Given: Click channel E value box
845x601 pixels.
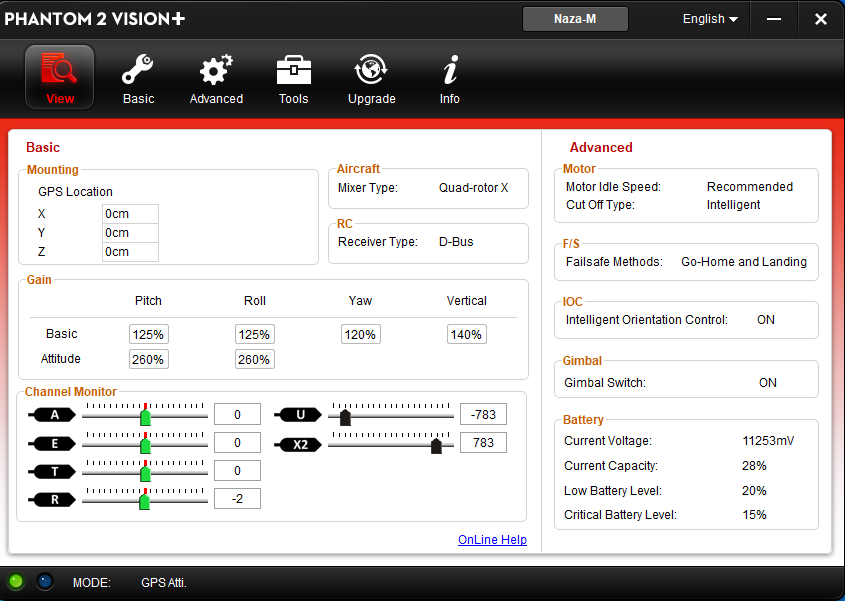Looking at the screenshot, I should tap(237, 443).
